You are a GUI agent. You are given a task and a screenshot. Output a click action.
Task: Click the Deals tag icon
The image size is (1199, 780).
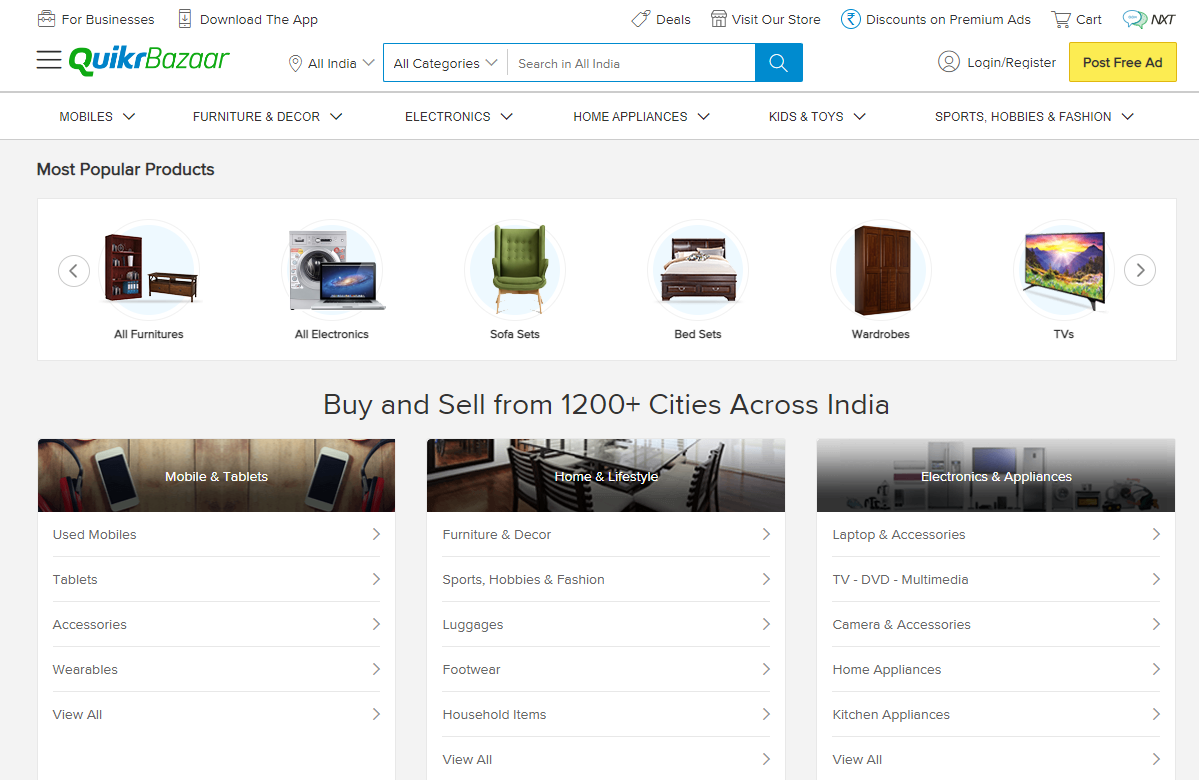click(x=641, y=19)
